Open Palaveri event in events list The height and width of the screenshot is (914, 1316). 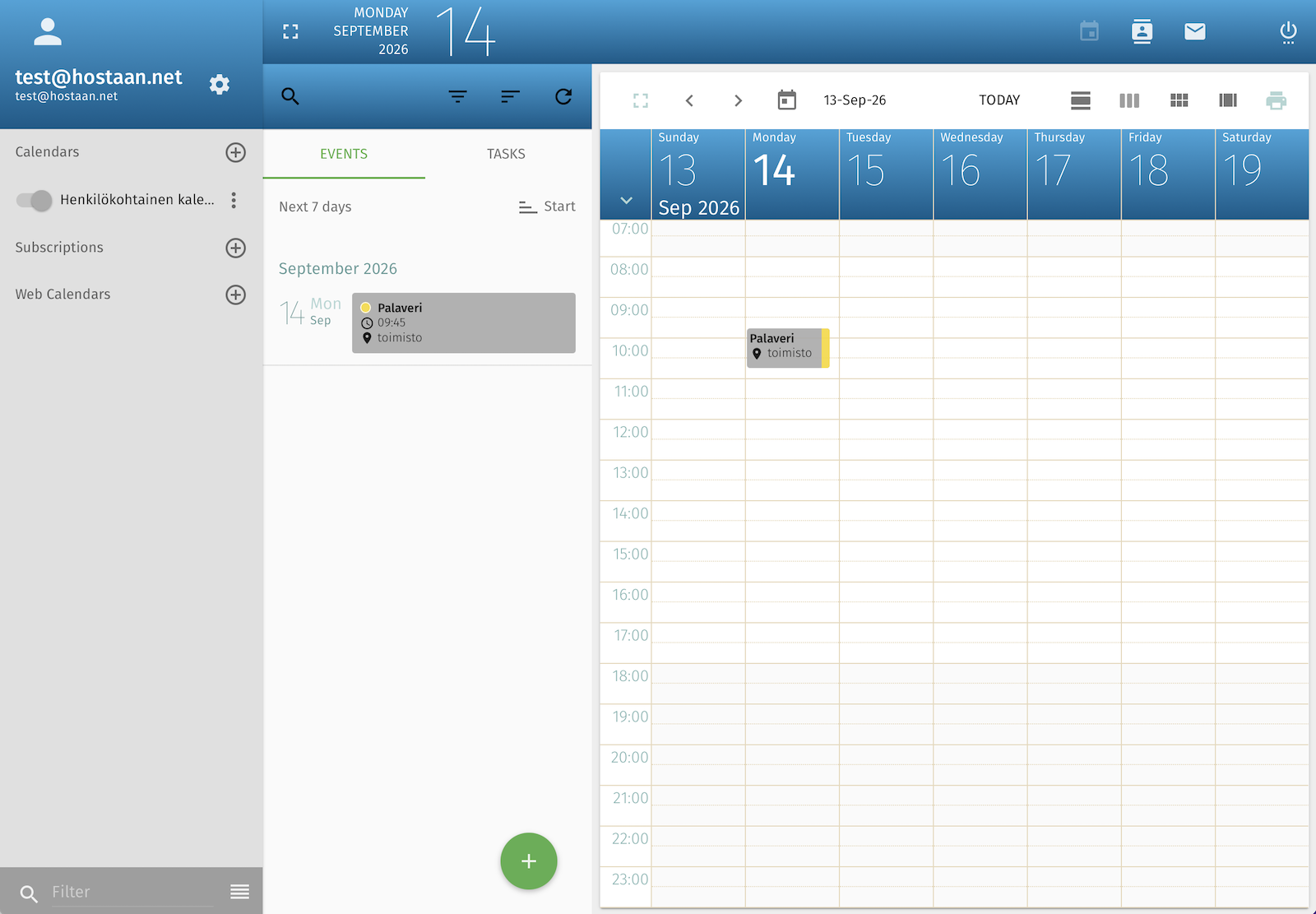464,322
